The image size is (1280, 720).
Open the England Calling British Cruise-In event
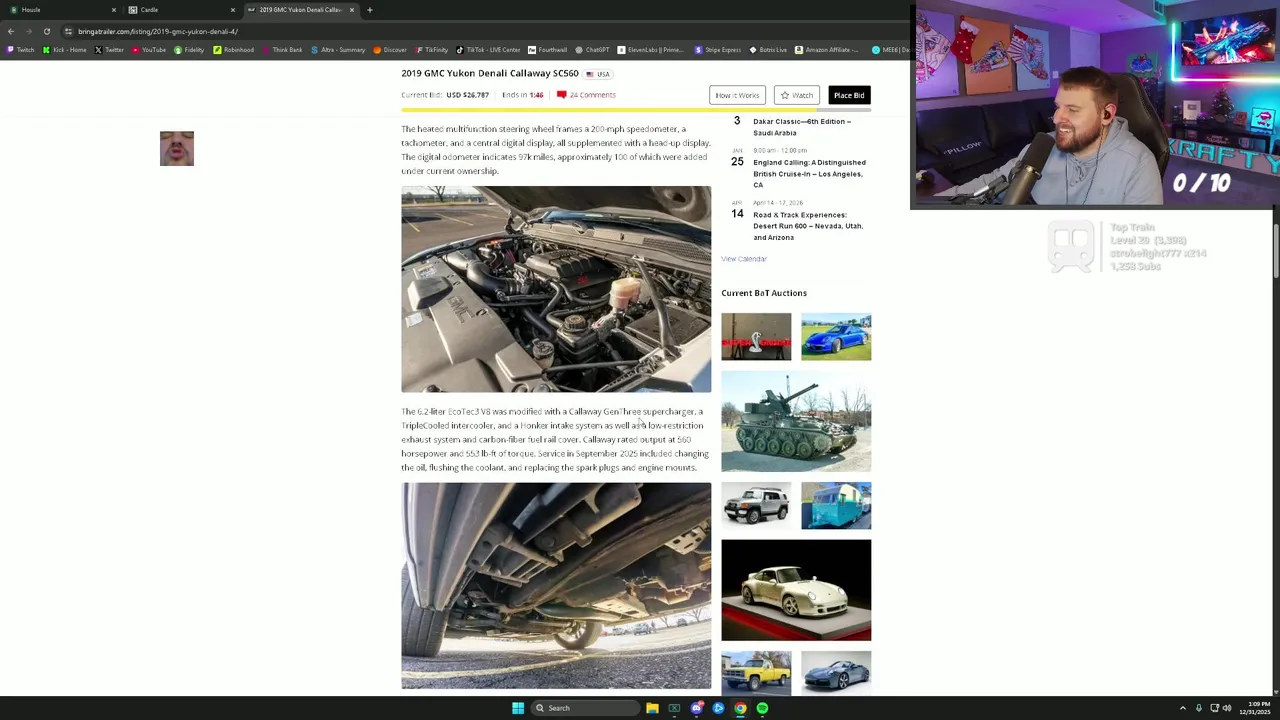point(809,173)
